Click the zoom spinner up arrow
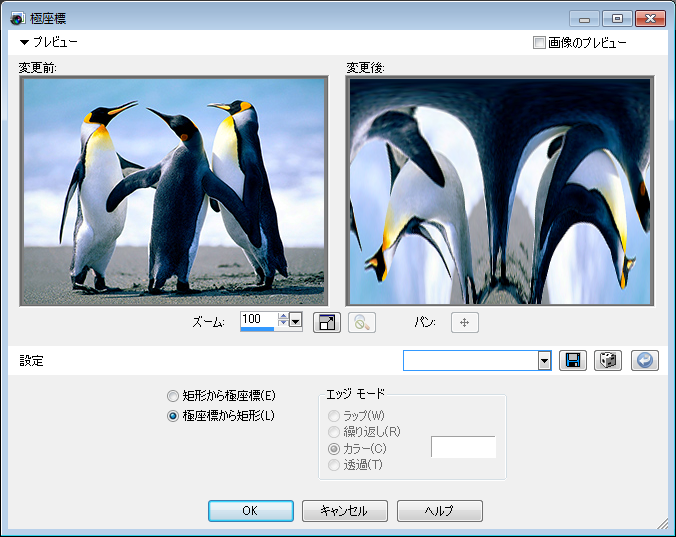 [282, 317]
